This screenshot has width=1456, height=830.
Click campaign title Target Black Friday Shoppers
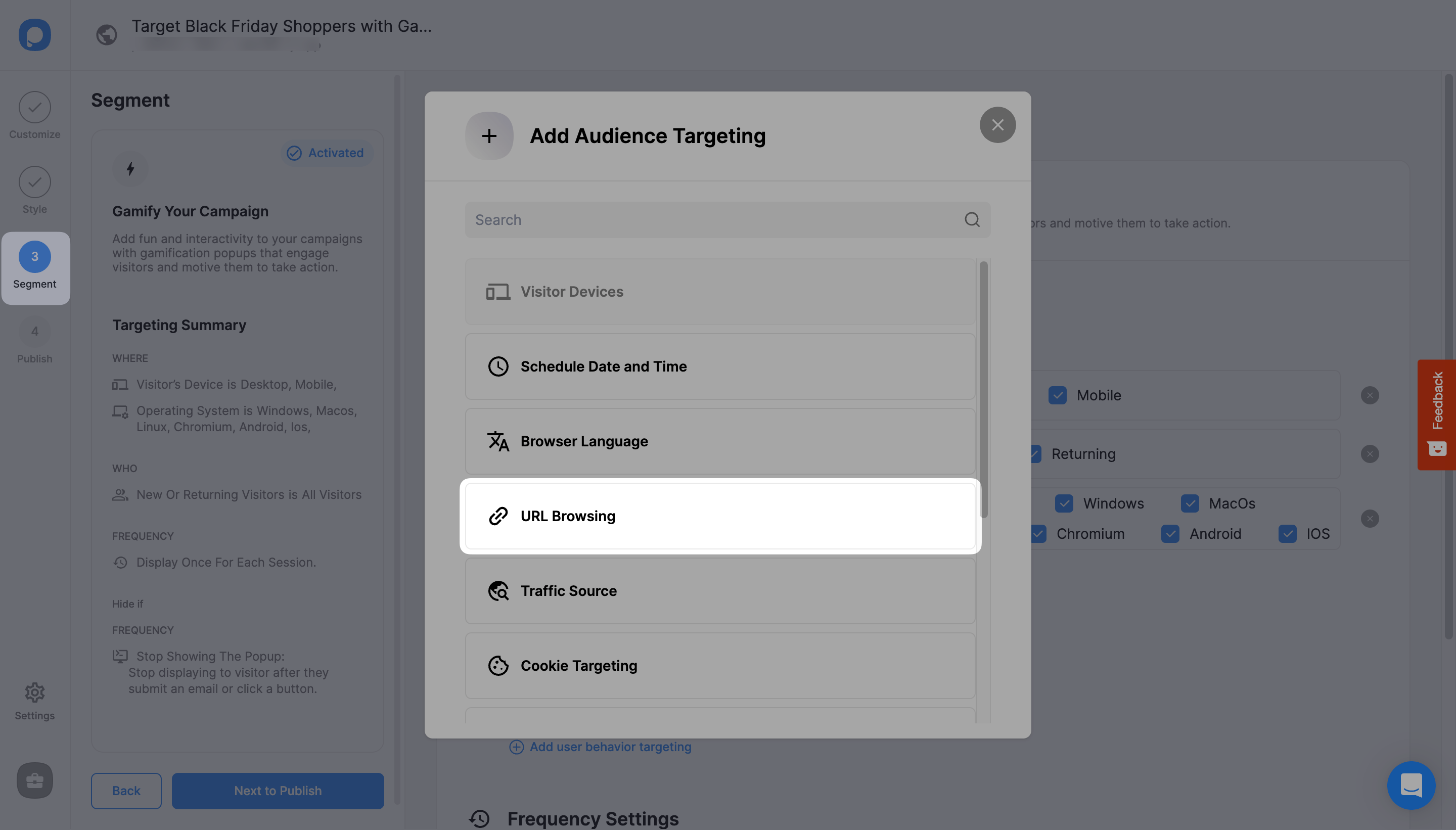tap(282, 26)
